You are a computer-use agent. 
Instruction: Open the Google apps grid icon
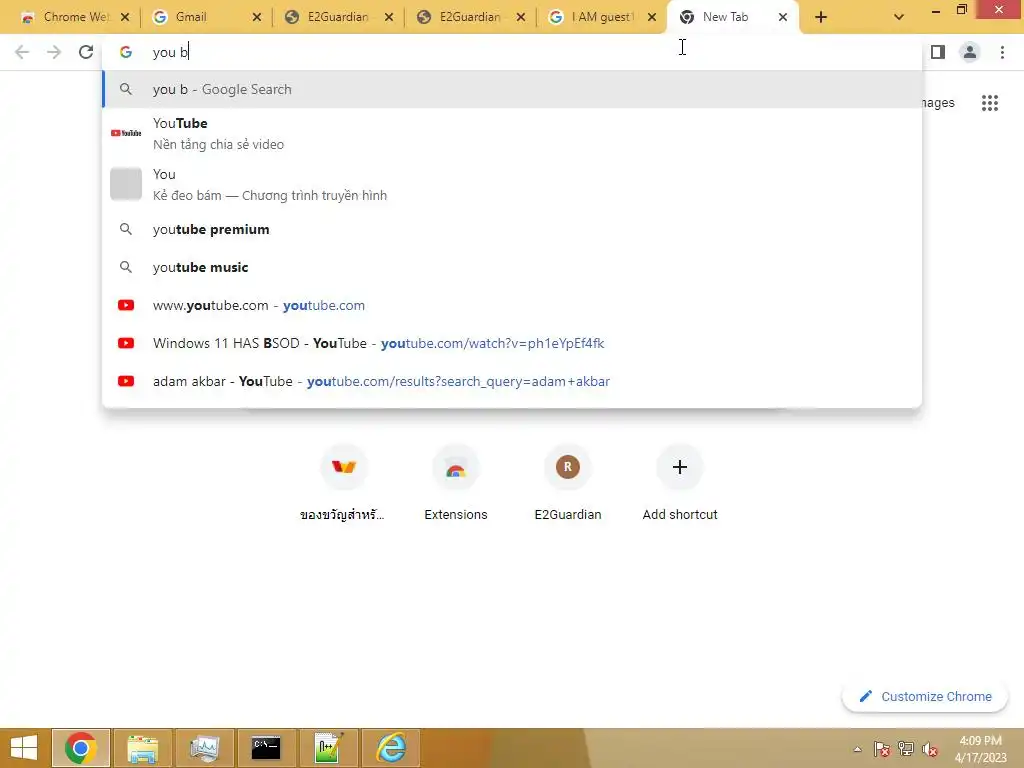989,103
